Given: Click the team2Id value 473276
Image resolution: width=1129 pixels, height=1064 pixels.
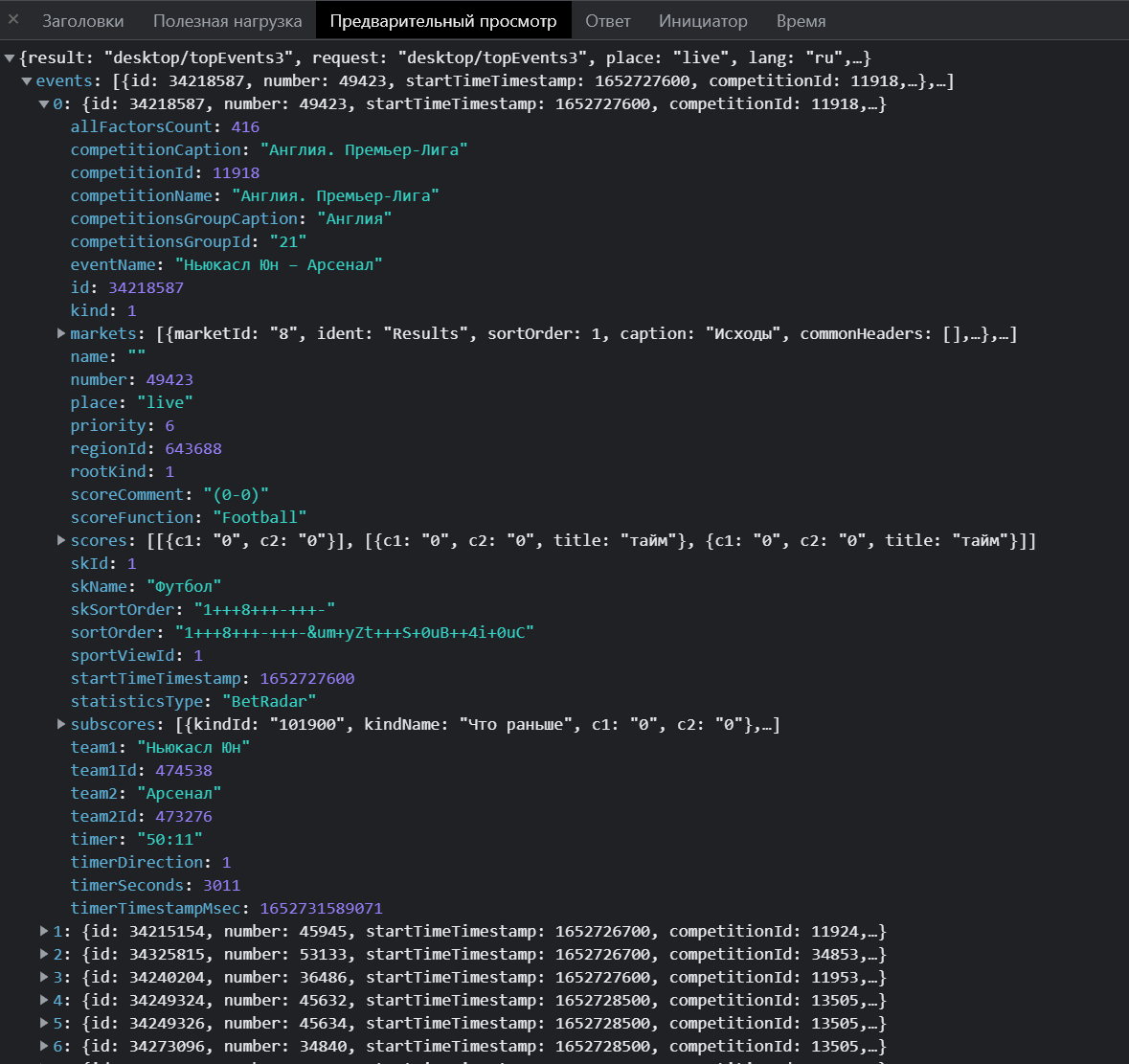Looking at the screenshot, I should pyautogui.click(x=184, y=816).
